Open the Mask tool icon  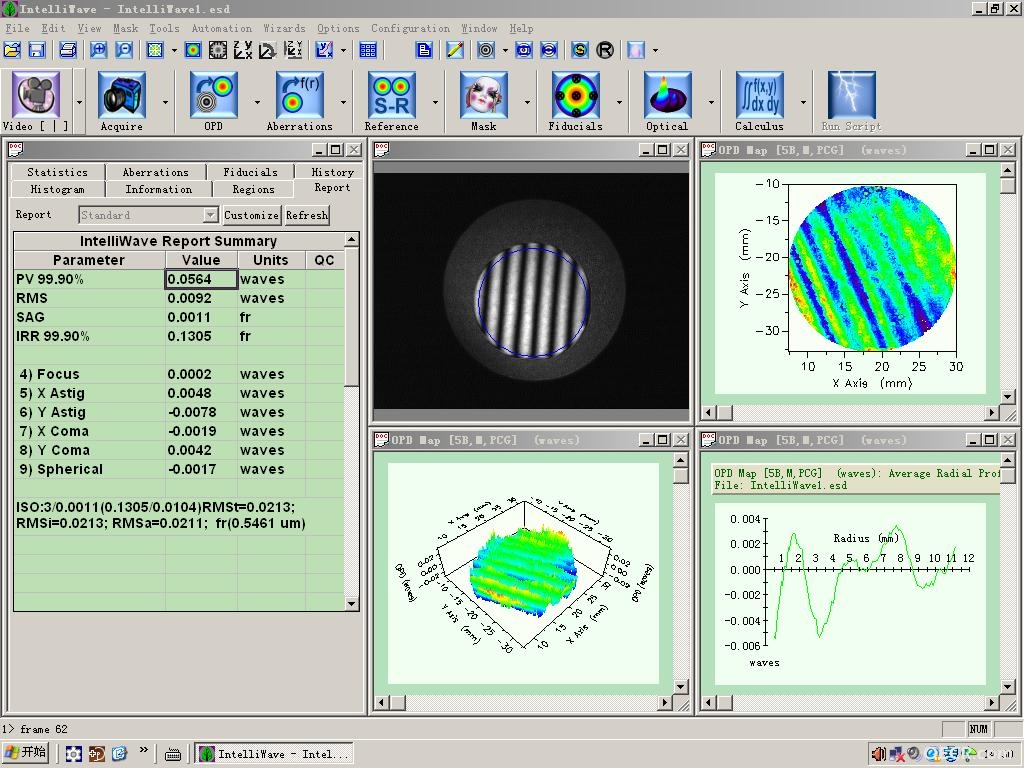[x=484, y=95]
